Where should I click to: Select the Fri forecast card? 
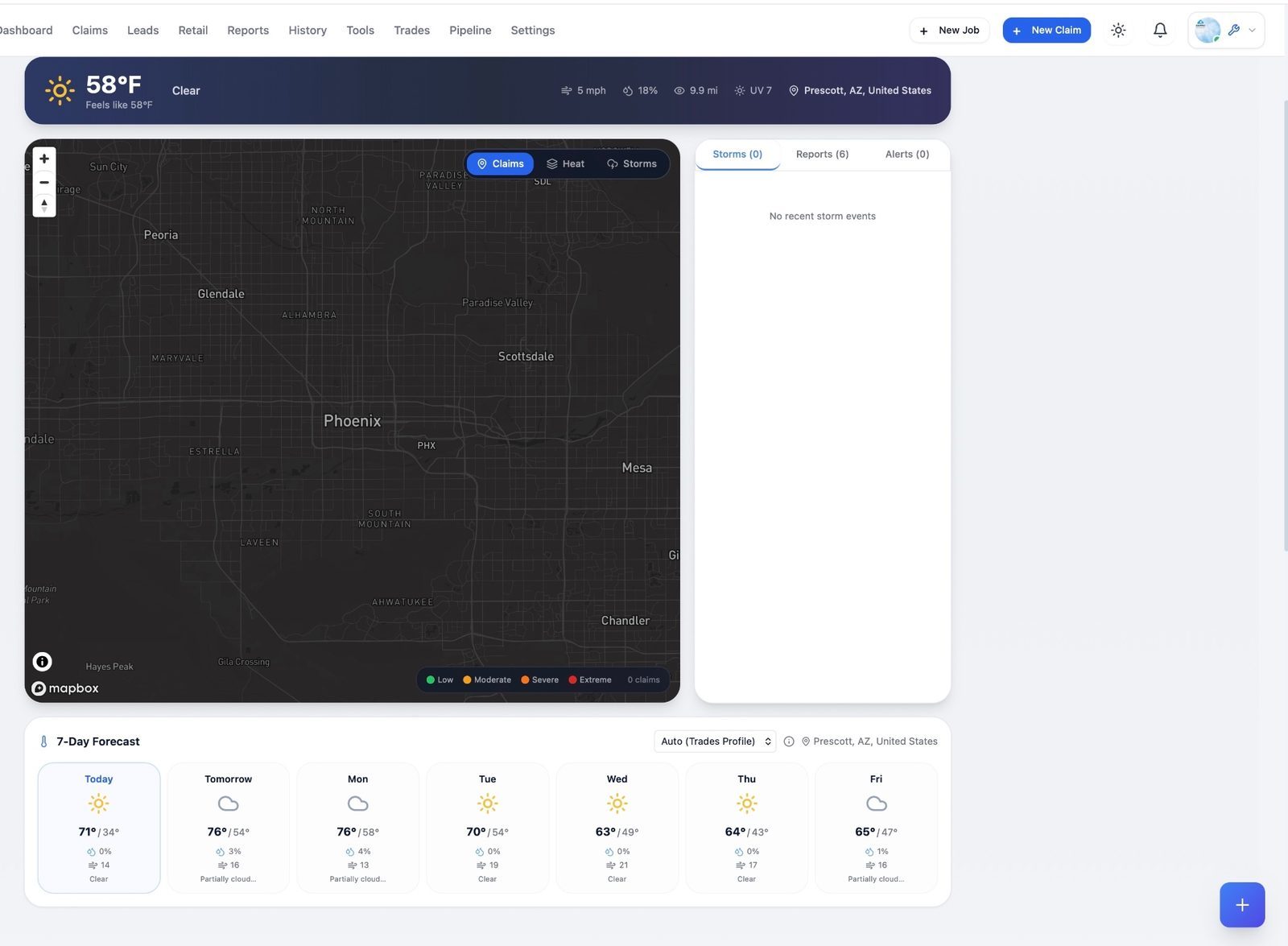pos(877,828)
